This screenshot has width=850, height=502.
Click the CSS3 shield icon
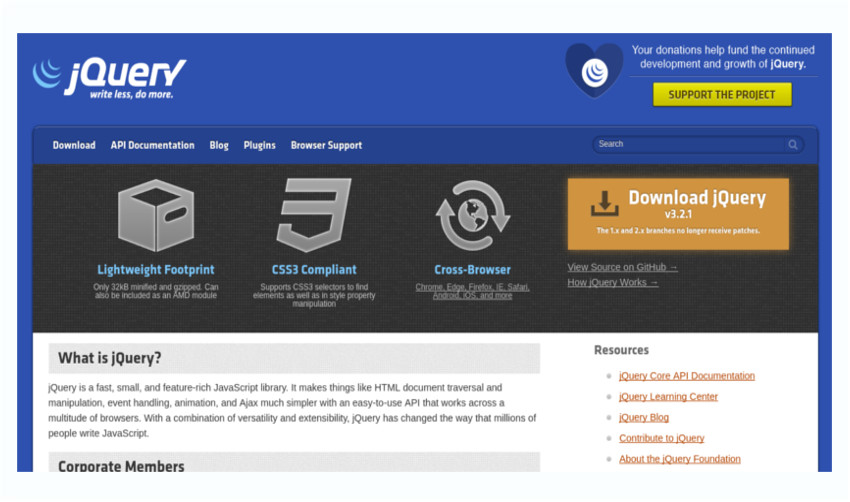(x=314, y=215)
